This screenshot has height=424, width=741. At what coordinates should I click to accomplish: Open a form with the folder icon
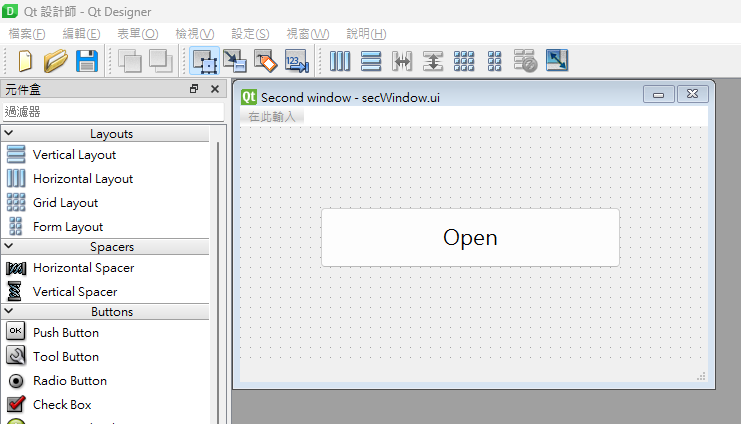tap(56, 61)
